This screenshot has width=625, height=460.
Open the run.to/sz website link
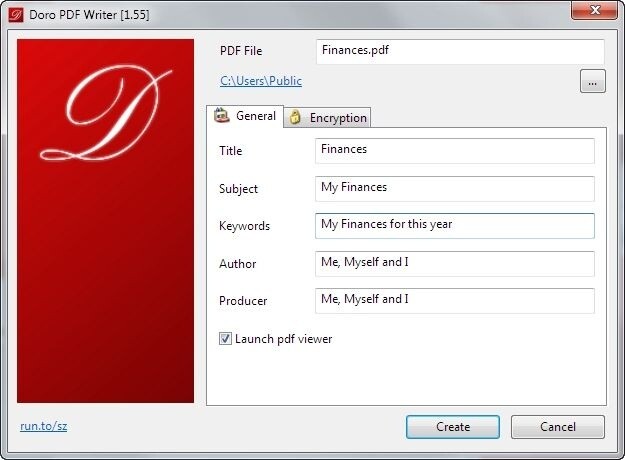(x=43, y=426)
